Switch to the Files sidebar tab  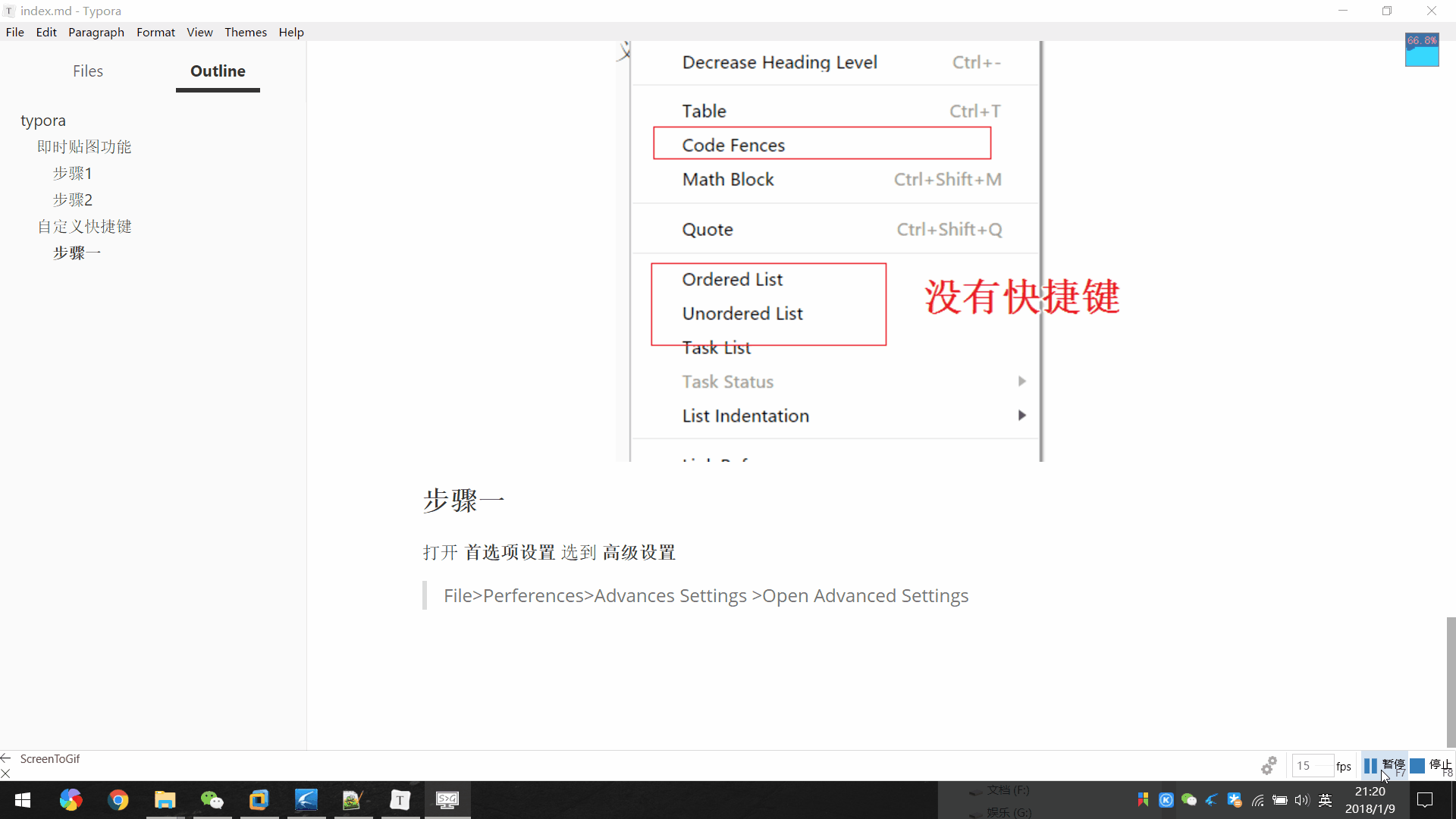tap(88, 71)
